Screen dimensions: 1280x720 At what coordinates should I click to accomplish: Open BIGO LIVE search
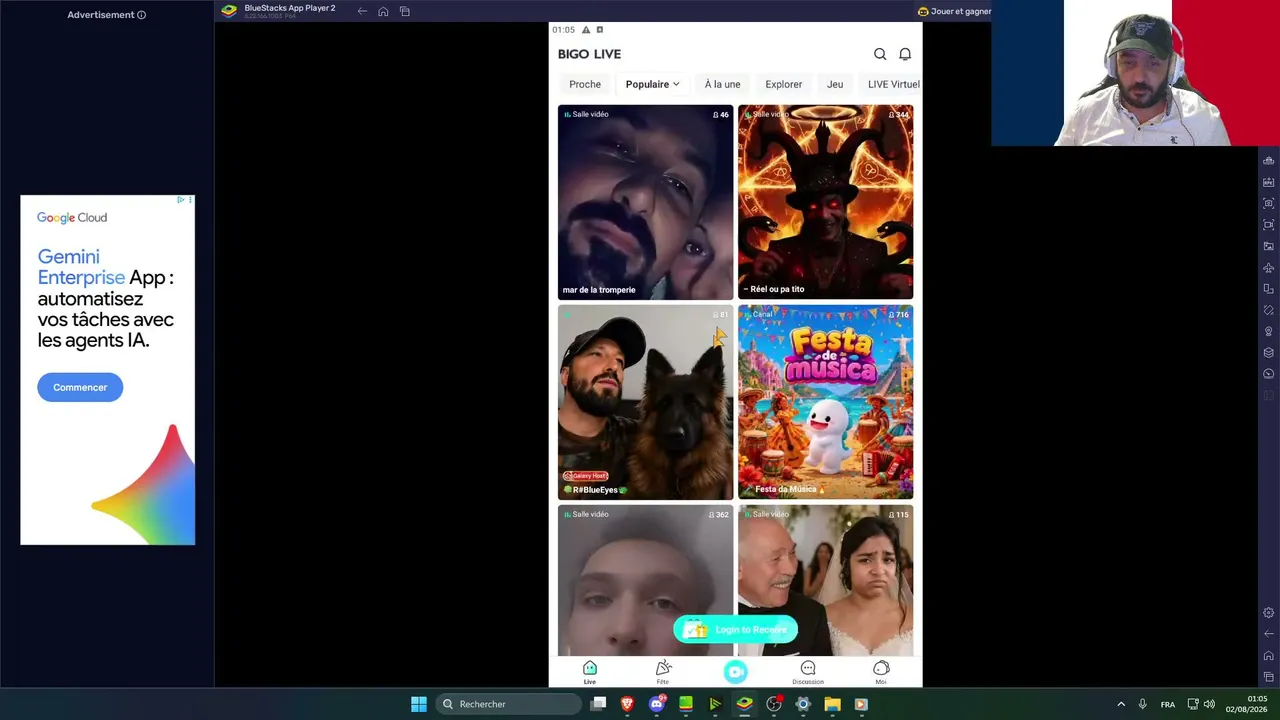880,54
